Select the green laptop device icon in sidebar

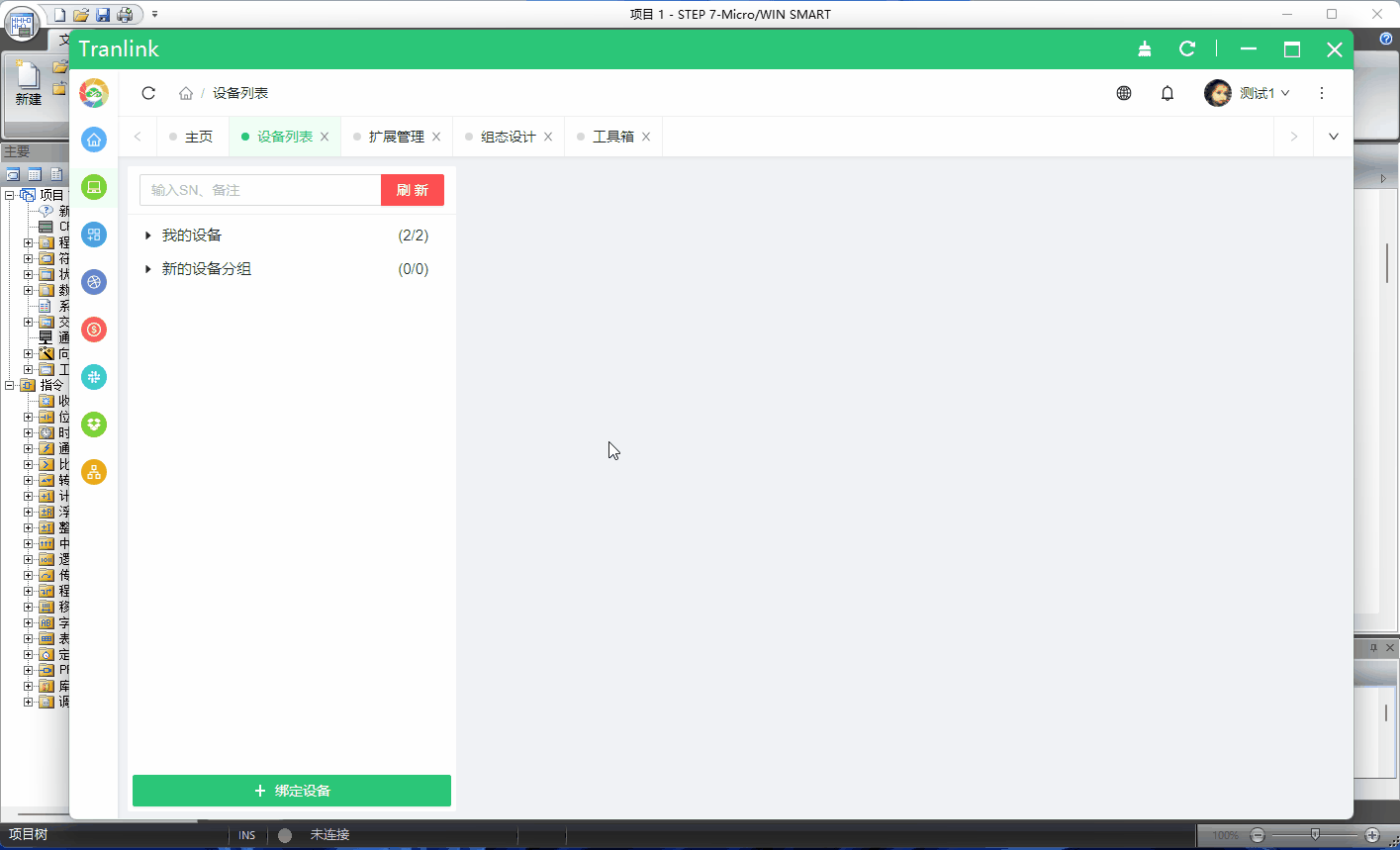(x=94, y=187)
